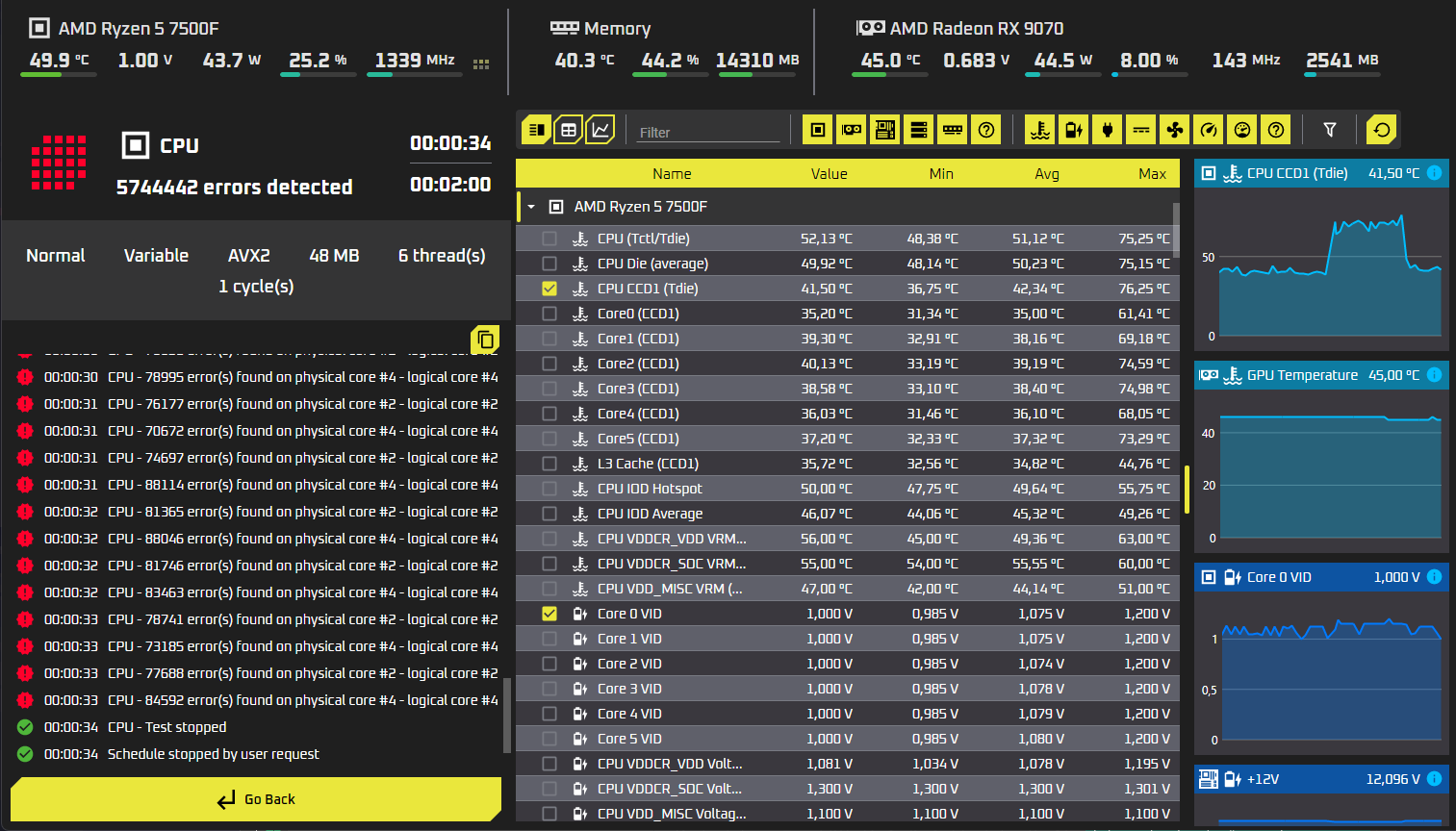1456x831 pixels.
Task: Select the 'CPU - Test stopped' log entry
Action: [166, 727]
